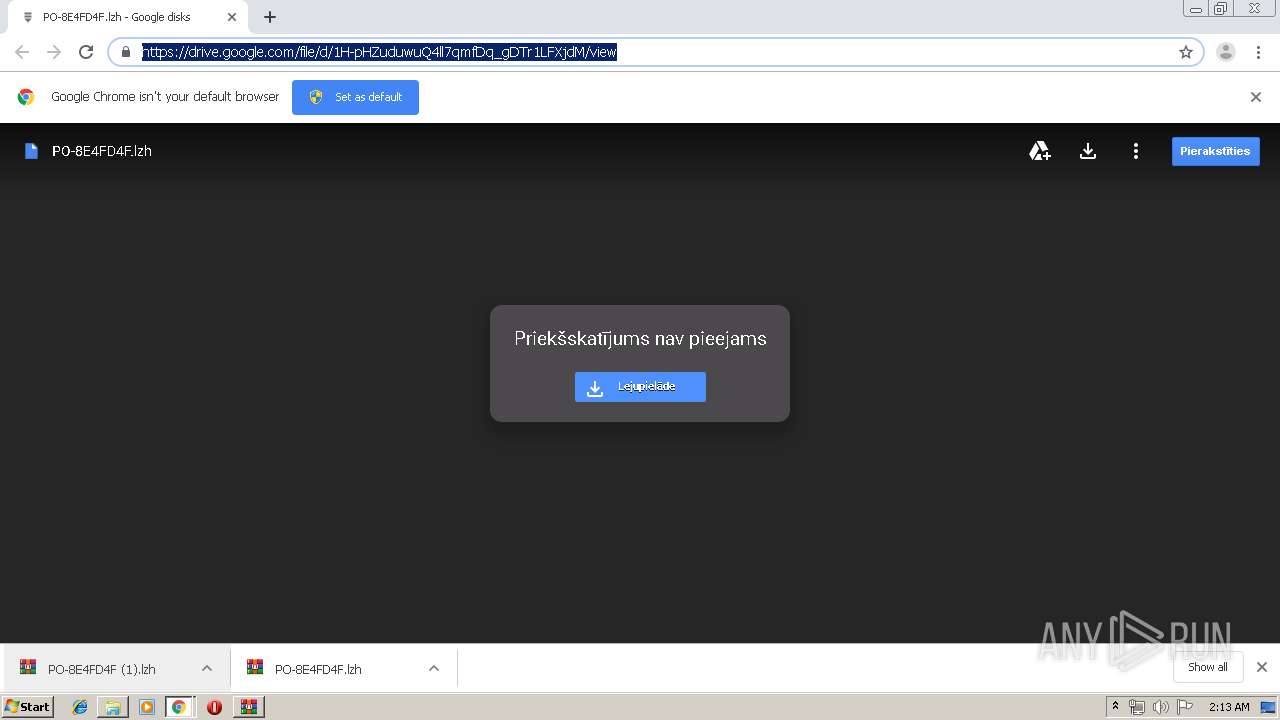The image size is (1280, 720).
Task: Open Action Center flag icon
Action: (x=1185, y=707)
